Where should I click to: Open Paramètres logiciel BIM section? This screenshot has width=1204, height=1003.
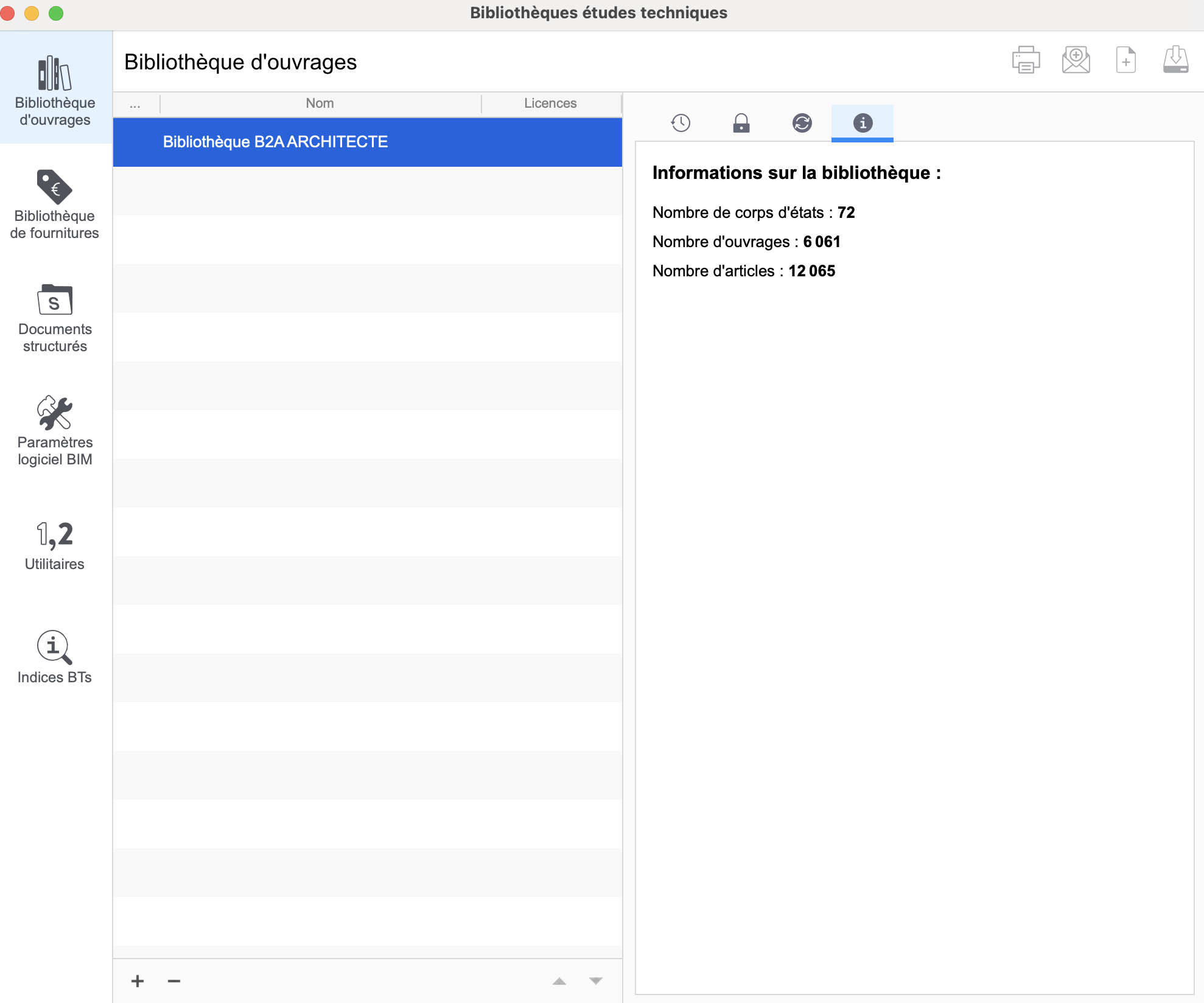pyautogui.click(x=55, y=431)
